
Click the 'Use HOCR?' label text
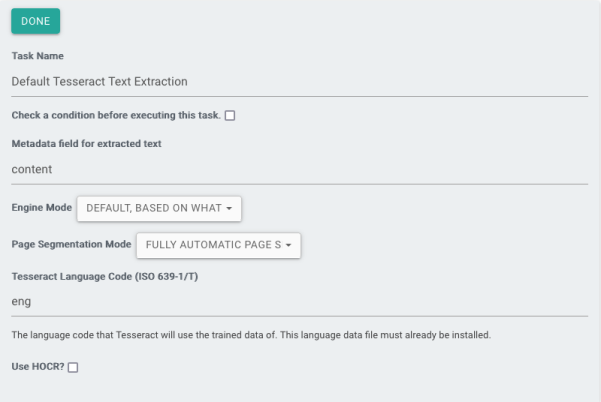37,368
